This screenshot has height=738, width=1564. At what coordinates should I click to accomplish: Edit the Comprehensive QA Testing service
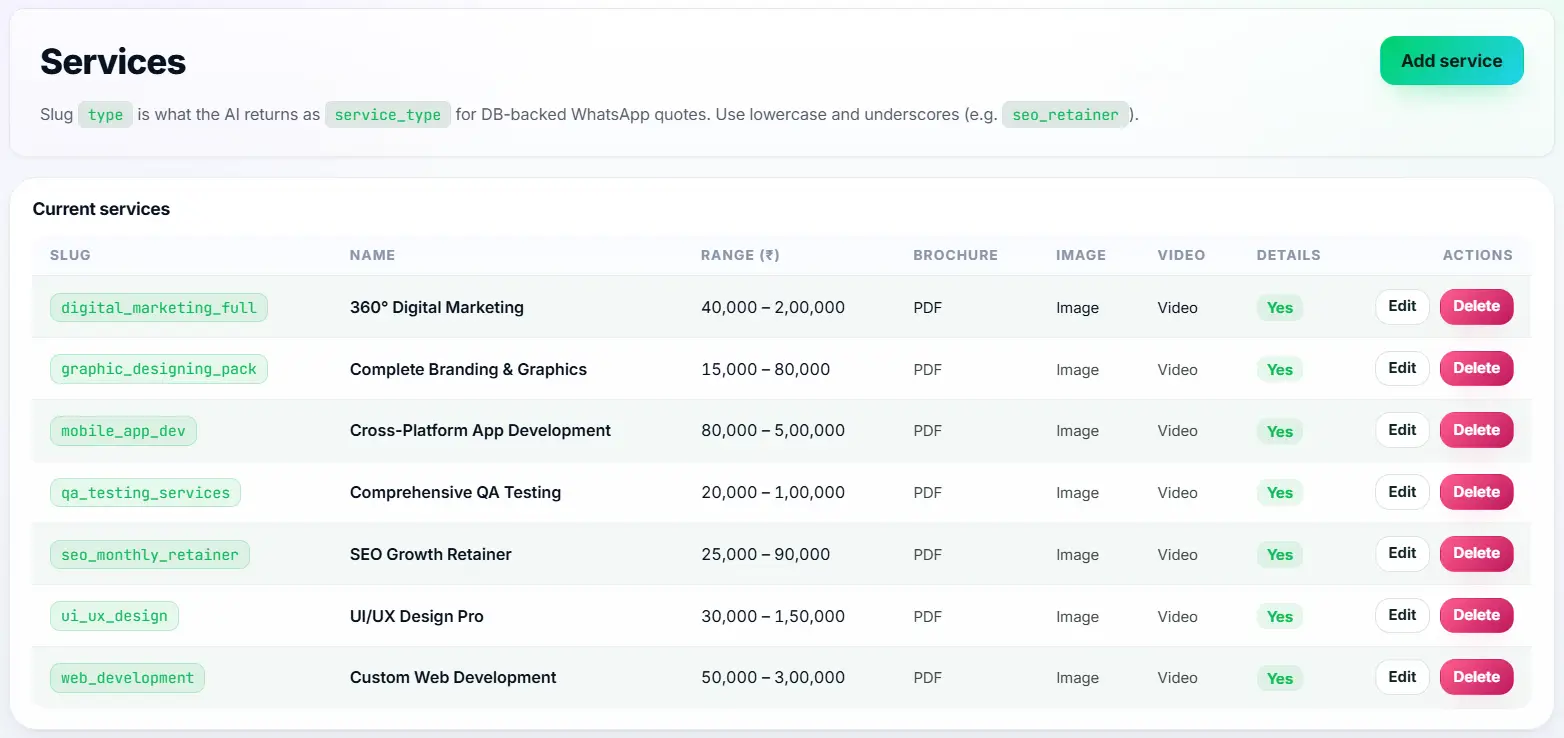click(1402, 492)
